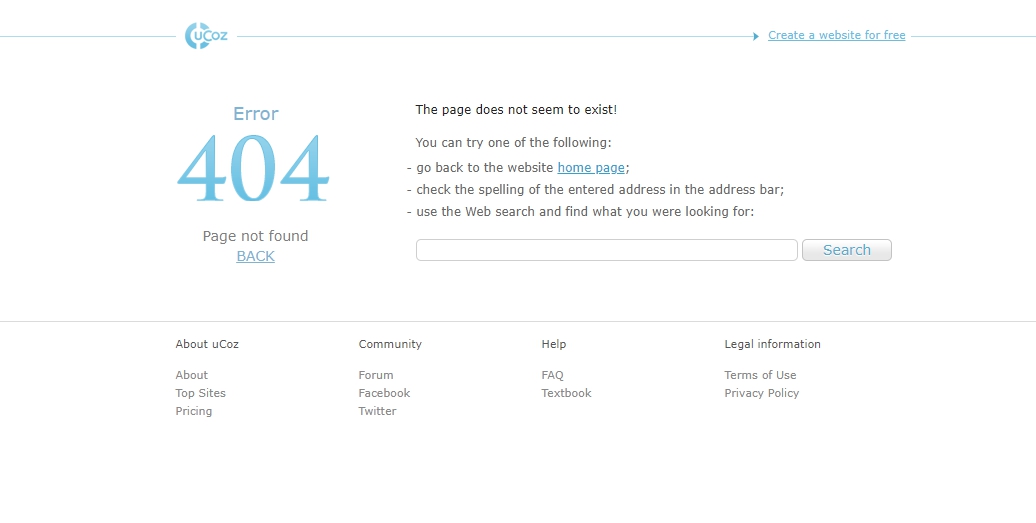Viewport: 1036px width, 523px height.
Task: Go back using the BACK link
Action: click(255, 256)
